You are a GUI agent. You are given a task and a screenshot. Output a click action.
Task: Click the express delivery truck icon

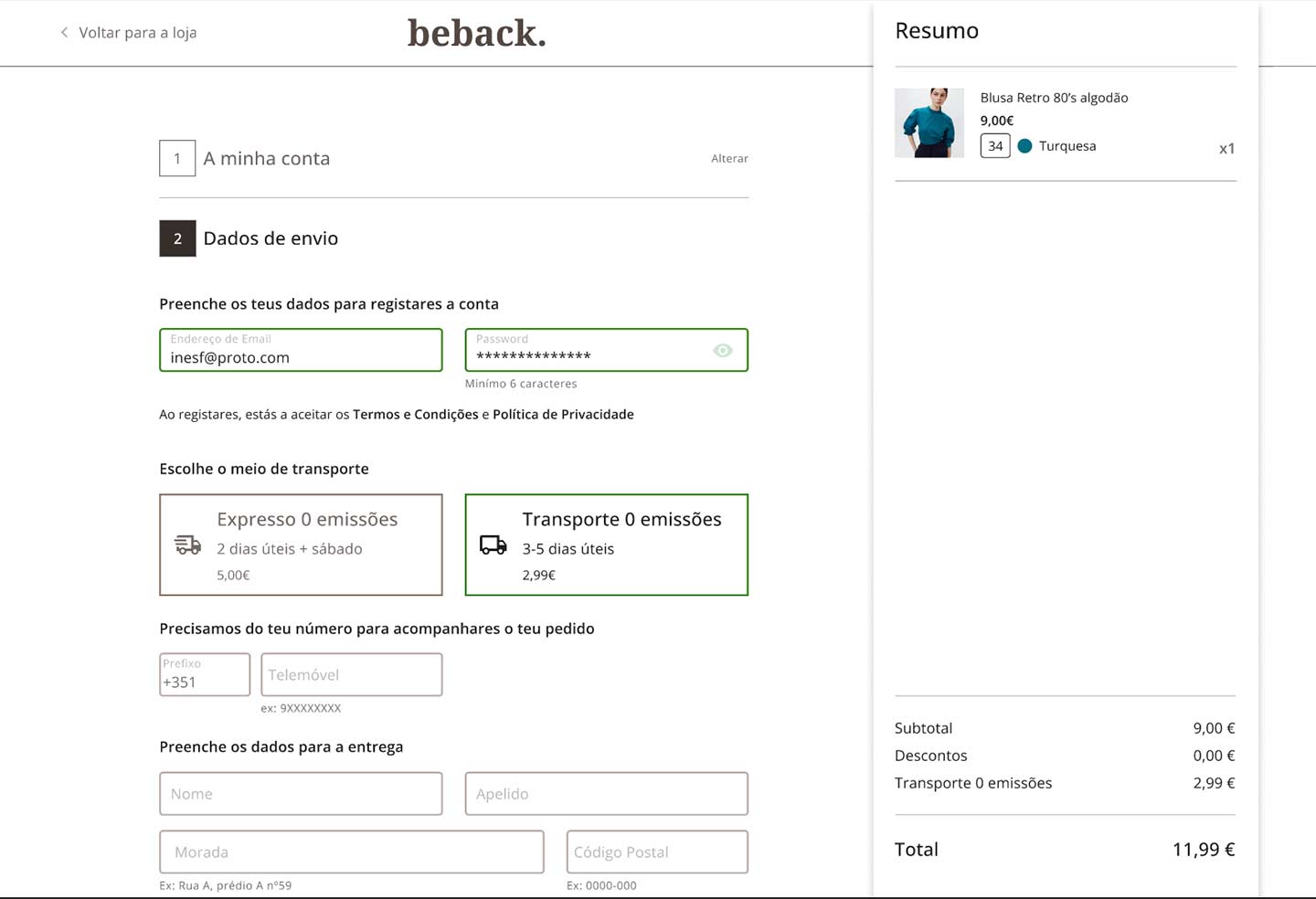[187, 545]
